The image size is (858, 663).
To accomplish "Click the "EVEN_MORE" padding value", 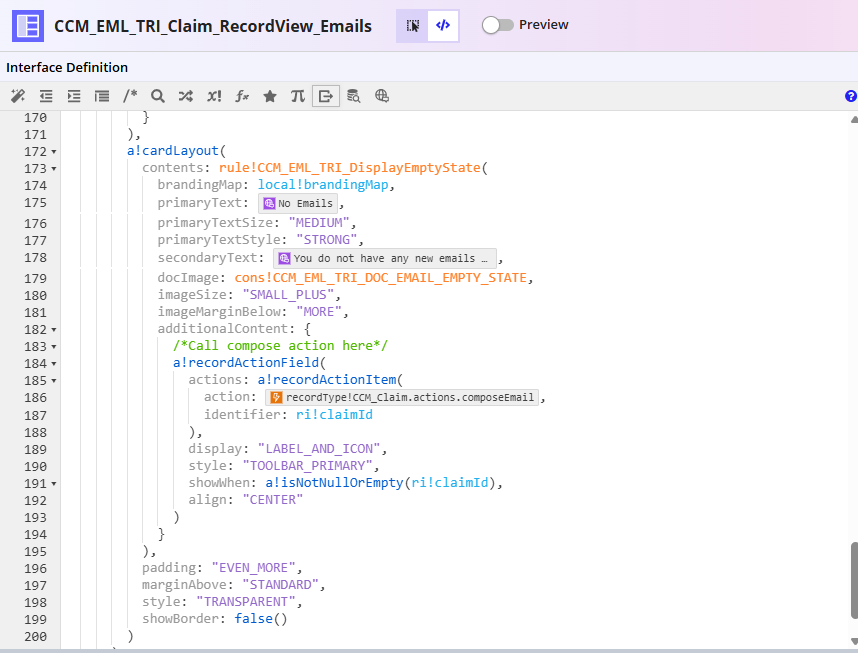I will tap(254, 567).
